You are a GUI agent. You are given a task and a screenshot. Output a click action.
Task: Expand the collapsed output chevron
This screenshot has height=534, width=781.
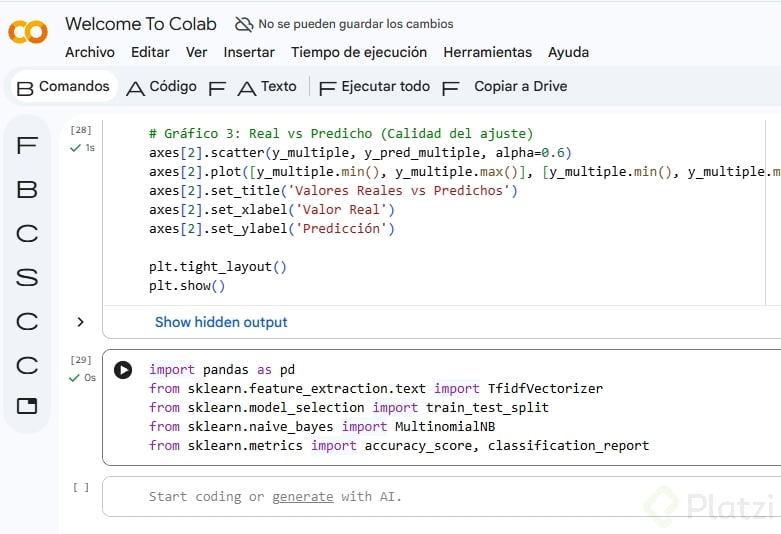(81, 322)
